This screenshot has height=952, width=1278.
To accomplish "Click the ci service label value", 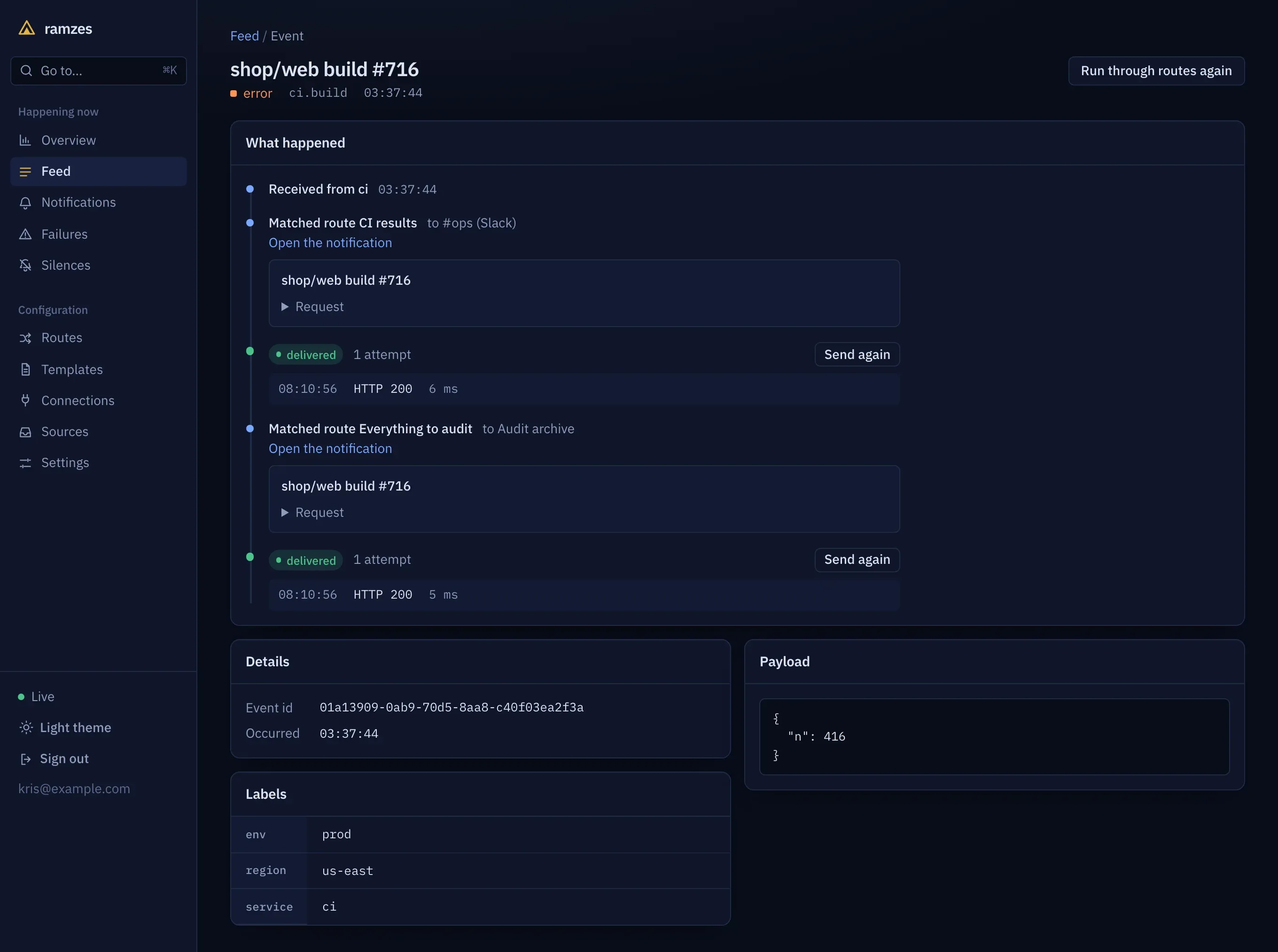I will 329,906.
